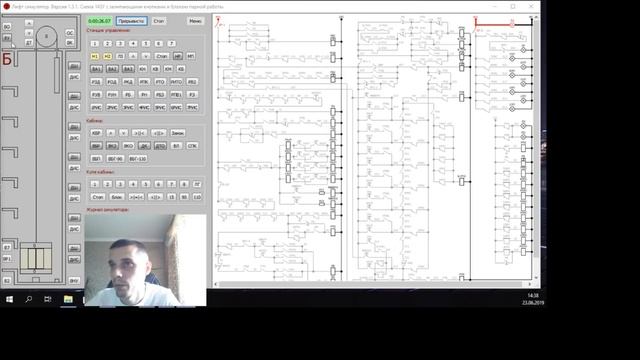Click close-doors icon on Пульт кабины

point(136,197)
